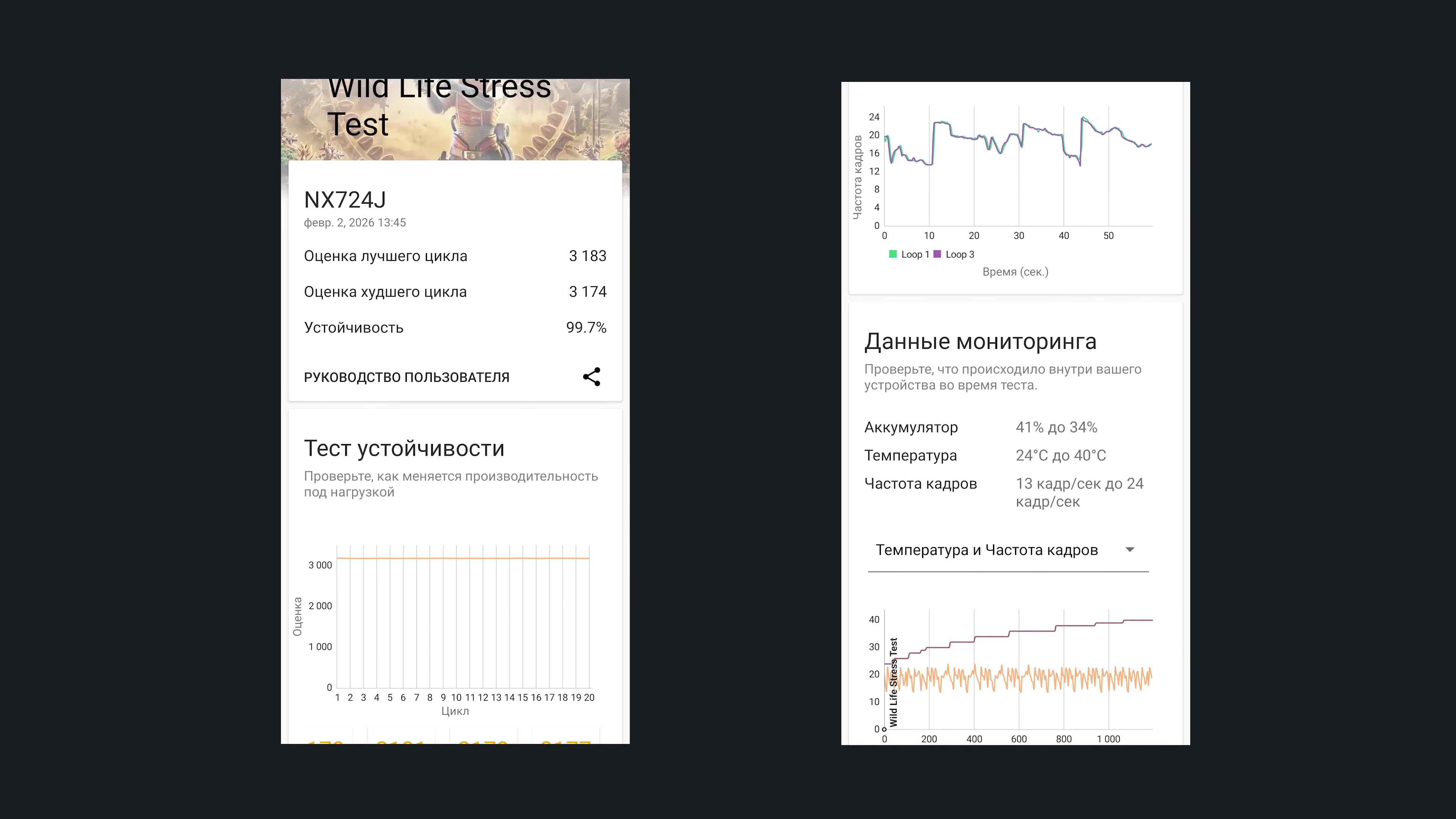The image size is (1456, 819).
Task: Click cycle 10 on the stability chart axis
Action: pos(456,698)
